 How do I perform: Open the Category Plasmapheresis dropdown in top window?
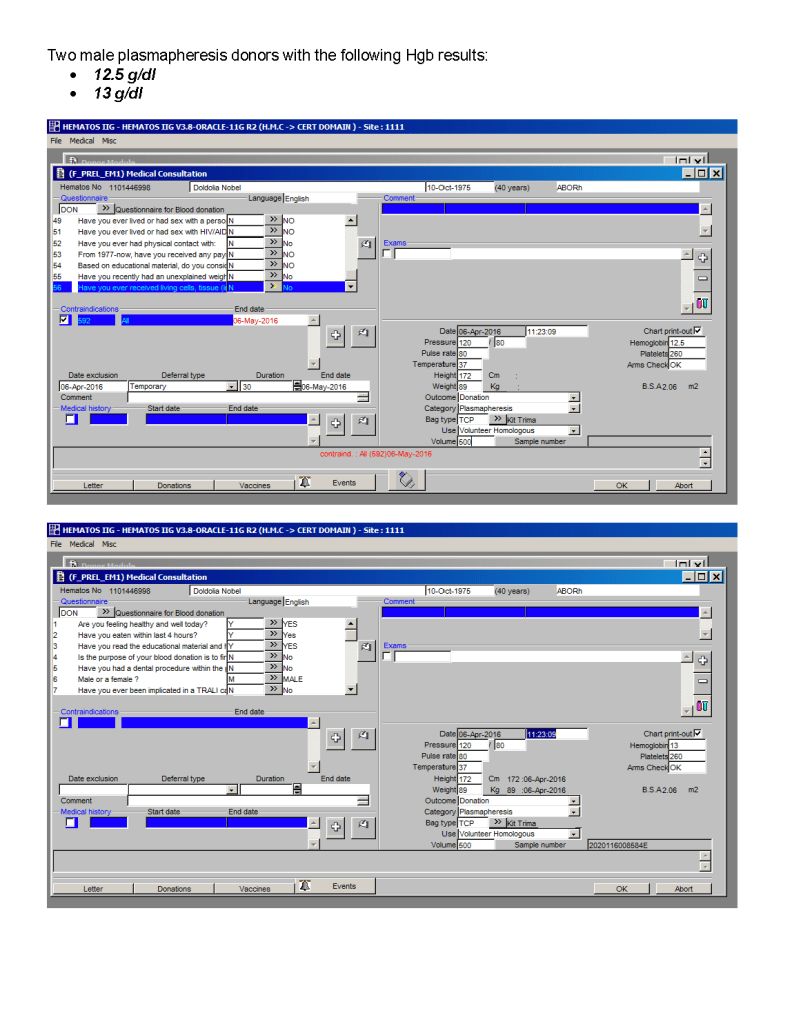point(573,408)
